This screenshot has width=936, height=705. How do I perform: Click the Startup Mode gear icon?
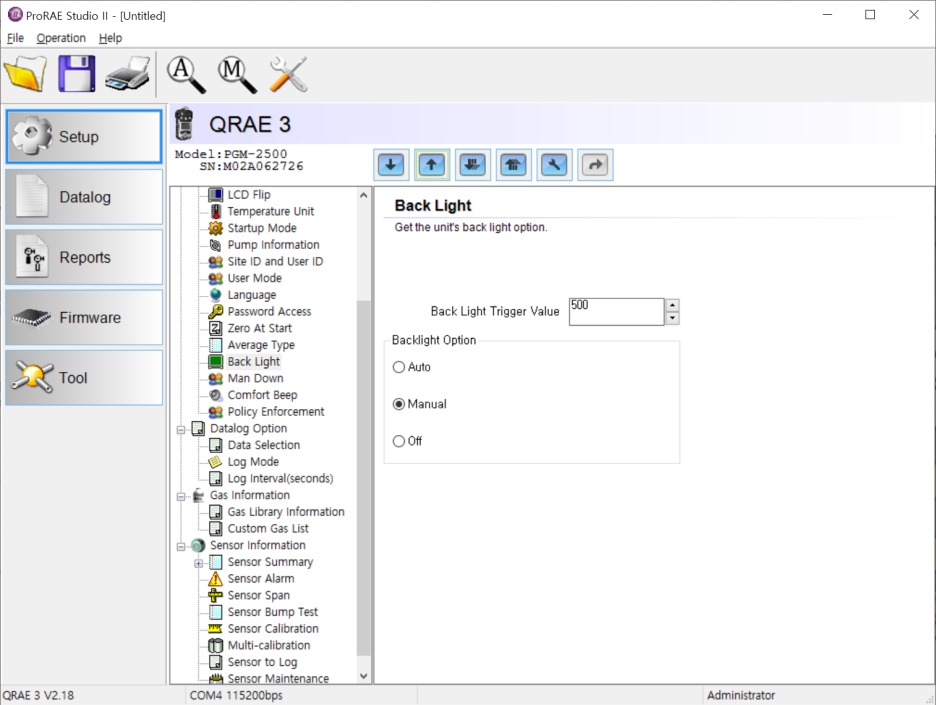tap(215, 228)
